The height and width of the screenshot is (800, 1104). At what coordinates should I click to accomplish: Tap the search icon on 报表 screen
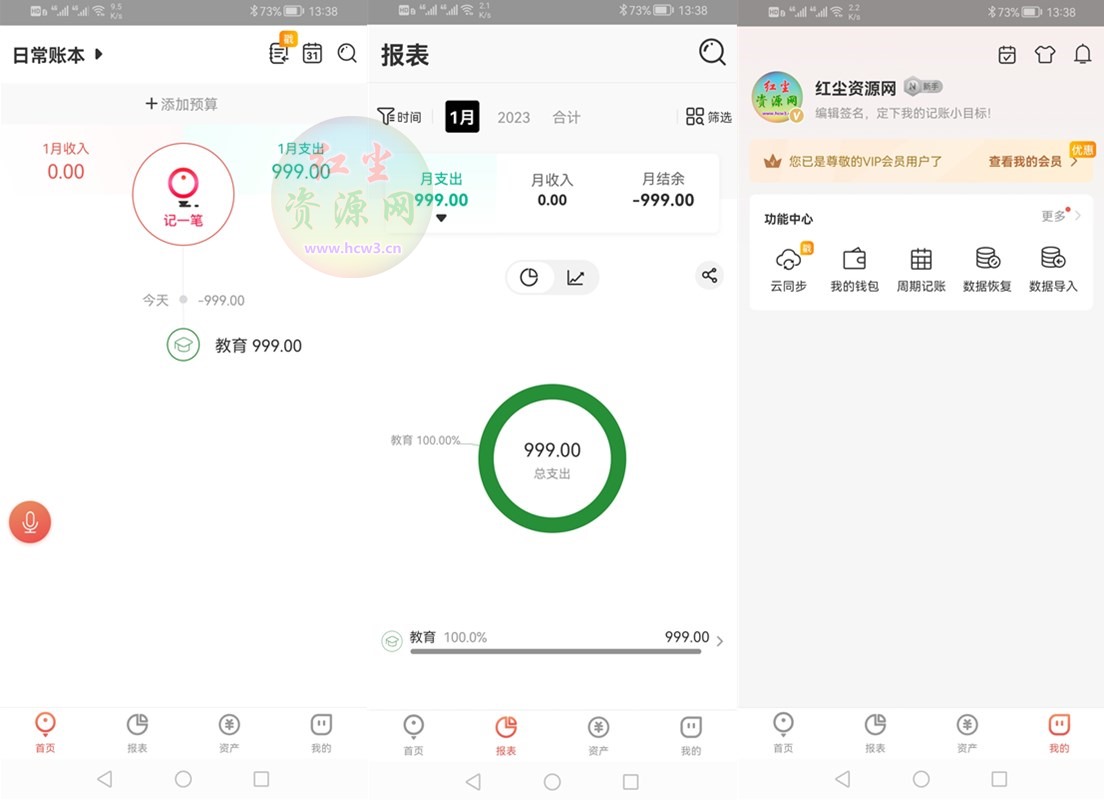pos(712,53)
